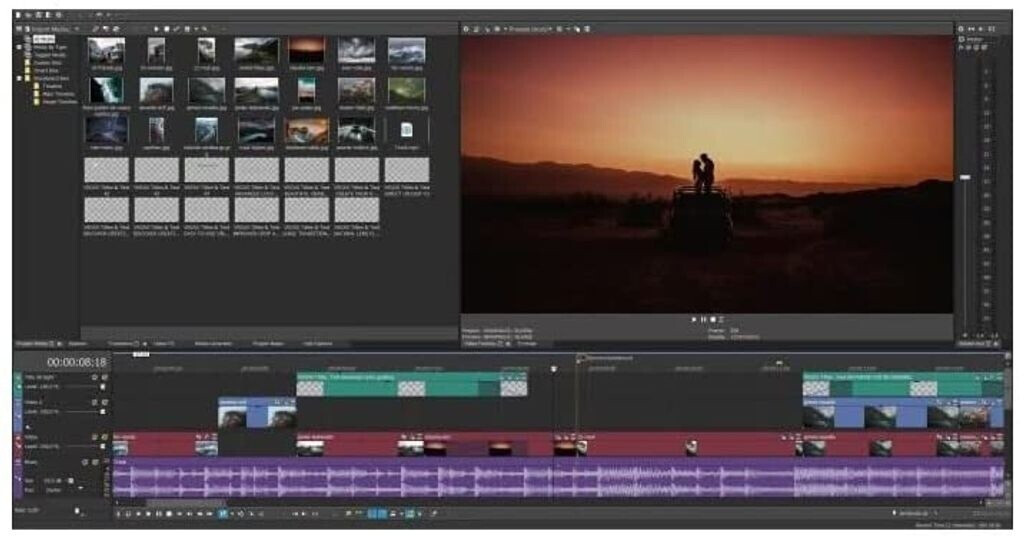Image resolution: width=1024 pixels, height=536 pixels.
Task: Open Video Preview settings gear icon
Action: (x=467, y=29)
